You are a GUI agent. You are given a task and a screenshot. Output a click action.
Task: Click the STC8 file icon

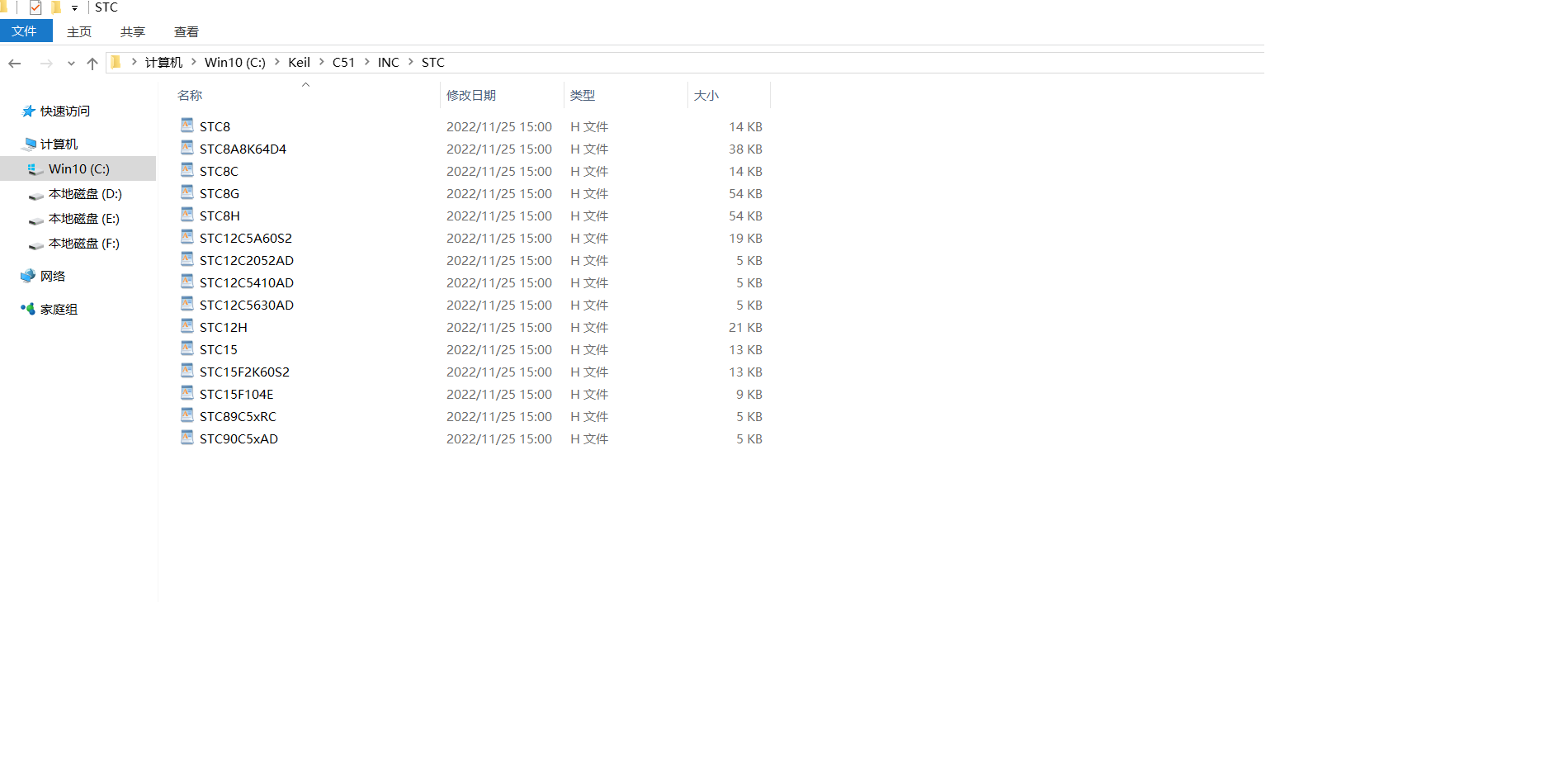(187, 126)
